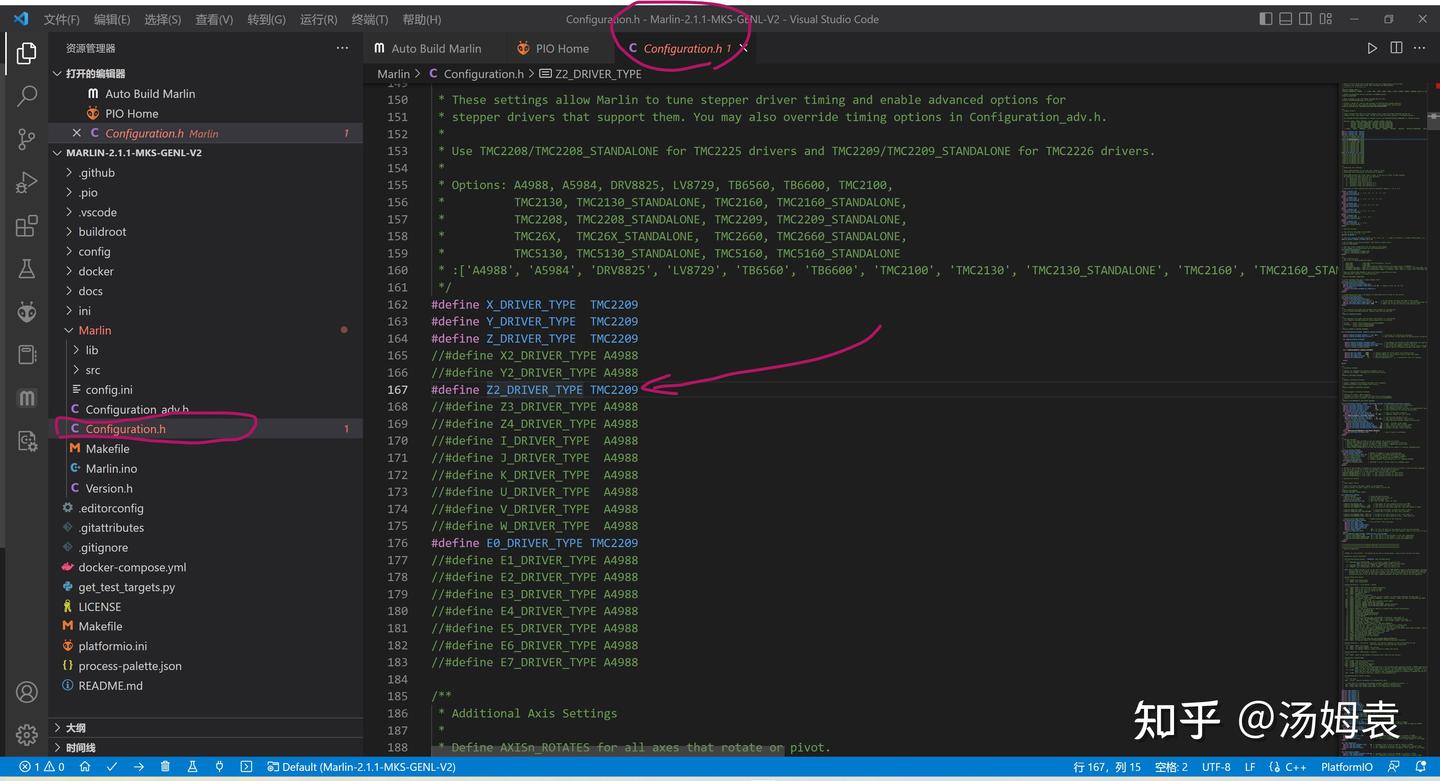Open the Source Control view

click(27, 140)
